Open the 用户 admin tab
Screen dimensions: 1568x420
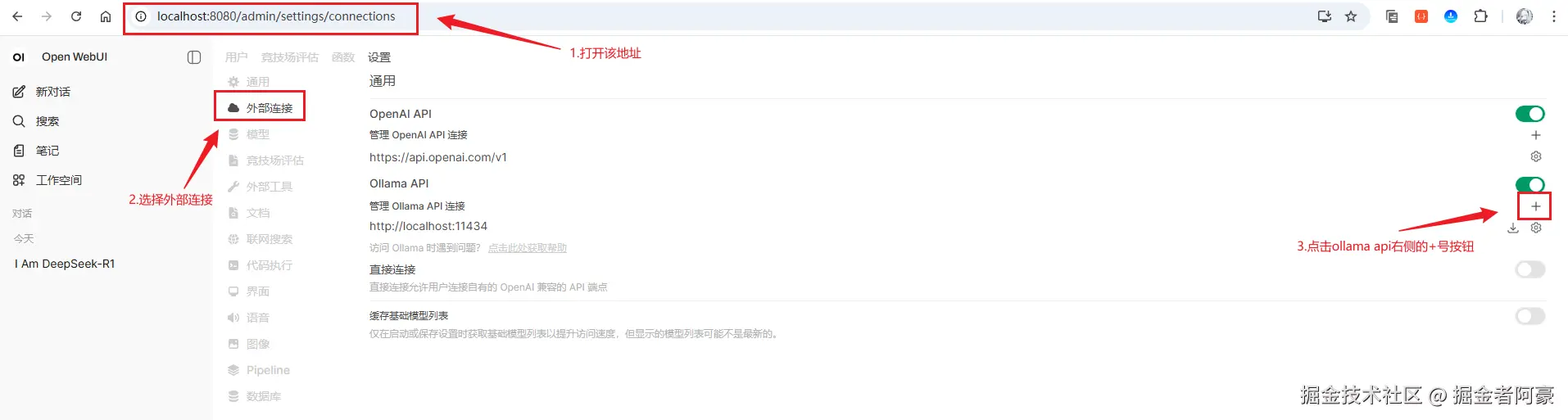point(236,57)
